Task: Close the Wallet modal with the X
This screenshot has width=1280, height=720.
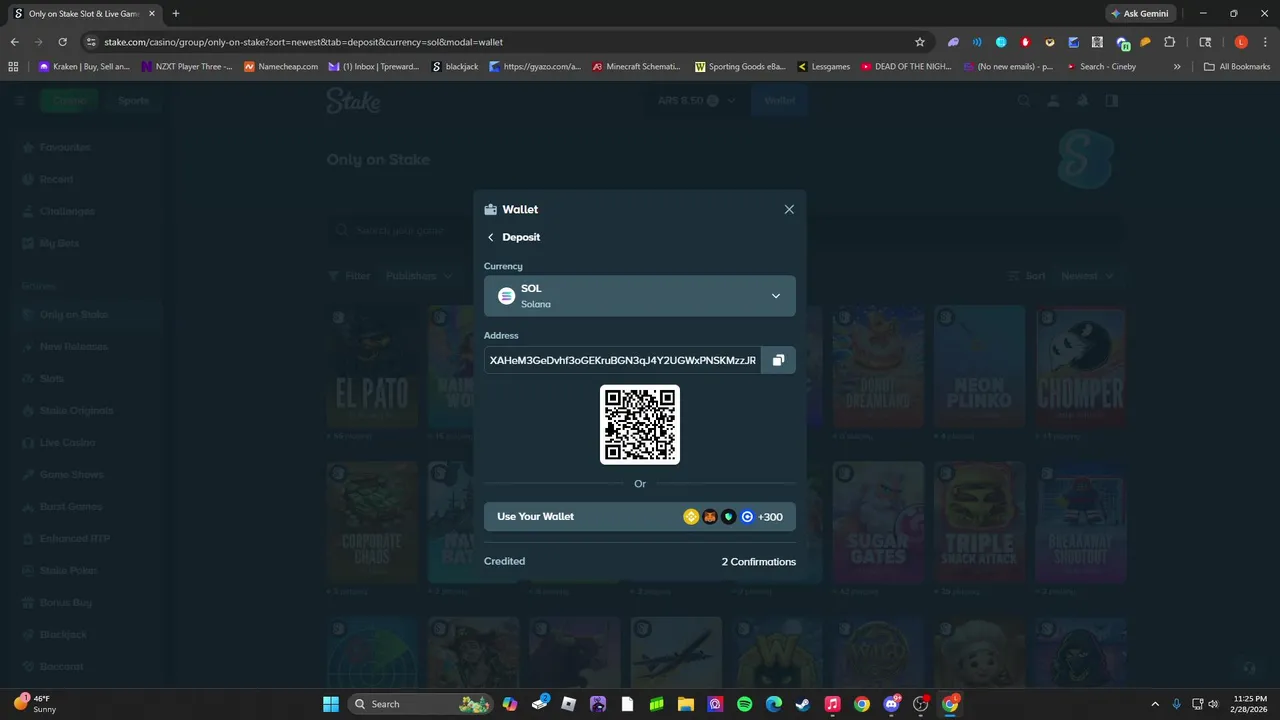Action: (x=789, y=209)
